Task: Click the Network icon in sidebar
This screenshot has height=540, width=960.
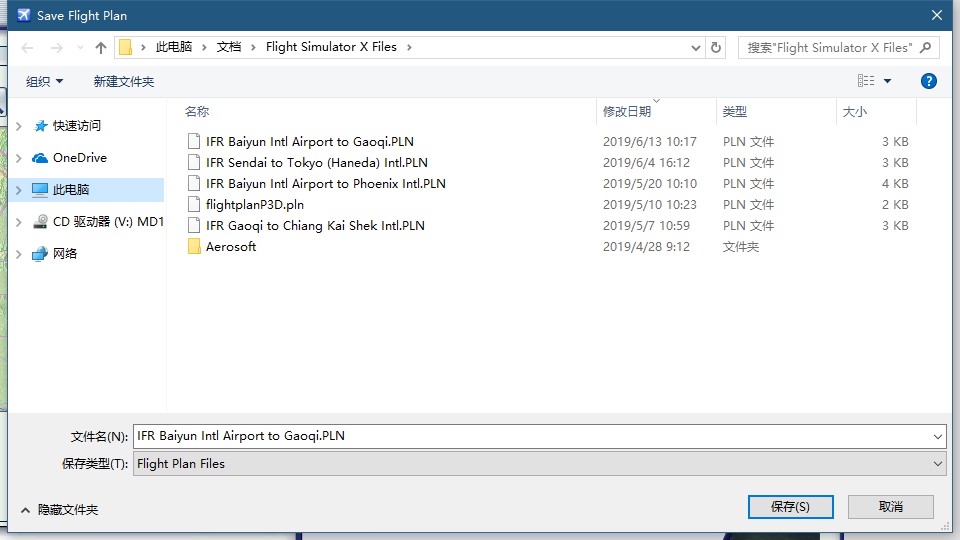Action: tap(40, 253)
